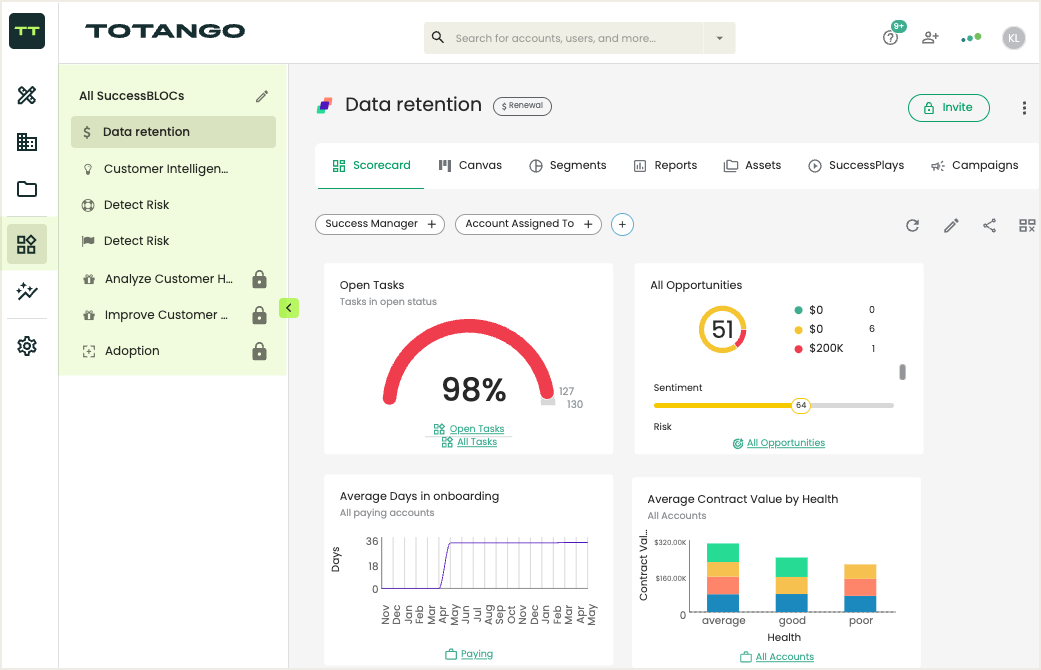
Task: Click the add user icon in header
Action: (x=930, y=38)
